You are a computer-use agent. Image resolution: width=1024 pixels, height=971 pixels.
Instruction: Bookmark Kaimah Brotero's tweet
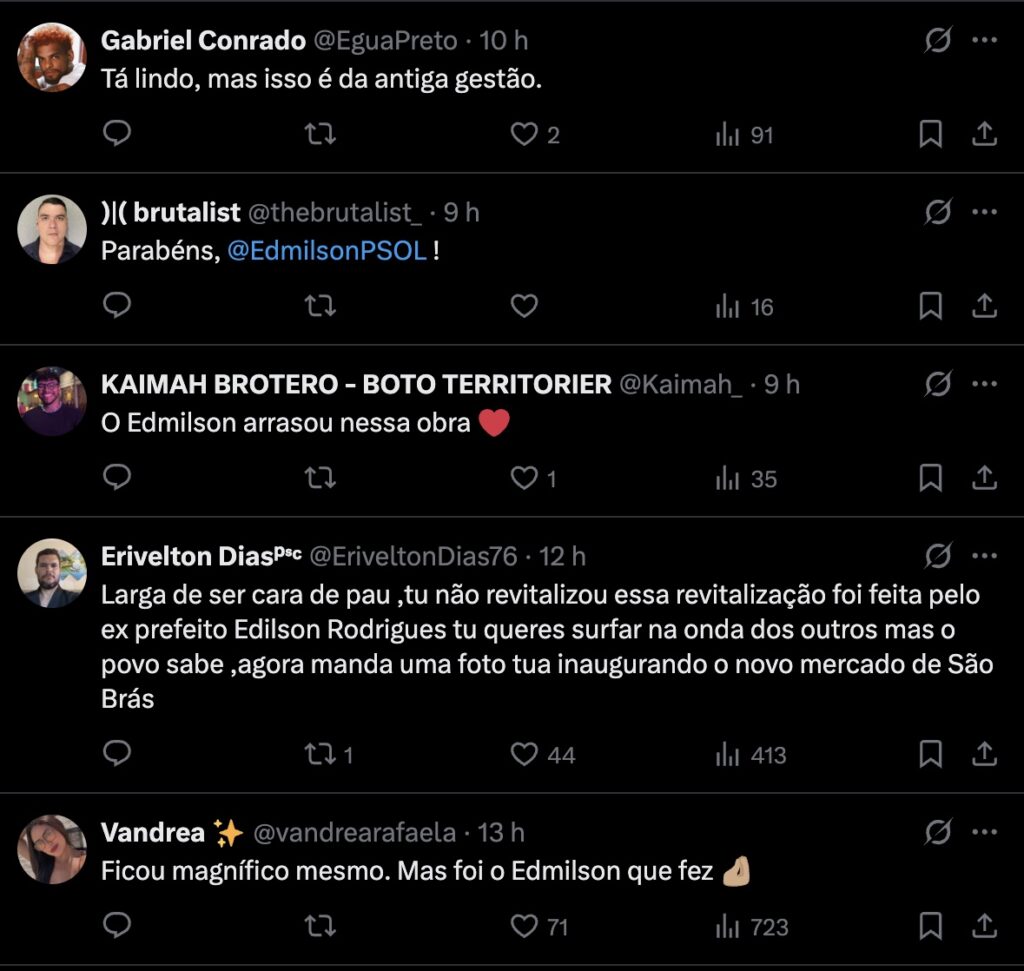coord(930,479)
